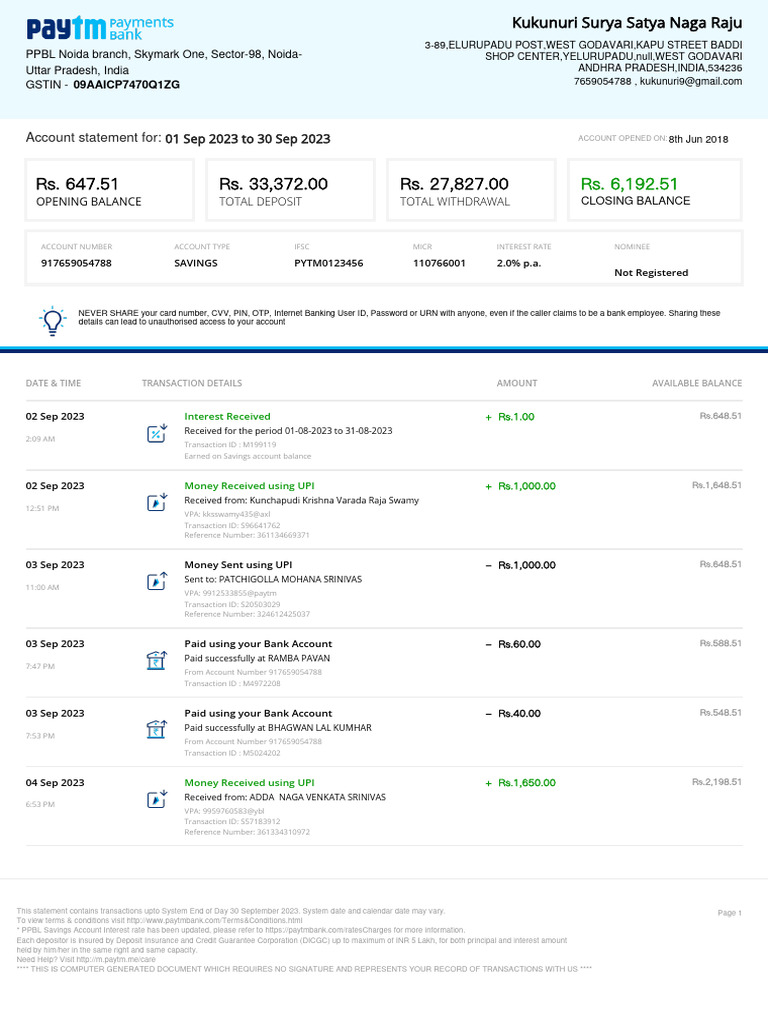Click the bank icon beside RAMBA PAVAN payment
The image size is (768, 1024).
156,660
